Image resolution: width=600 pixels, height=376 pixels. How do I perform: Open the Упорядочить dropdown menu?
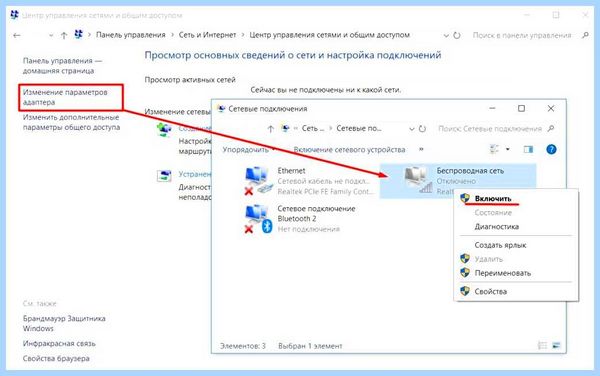click(248, 150)
